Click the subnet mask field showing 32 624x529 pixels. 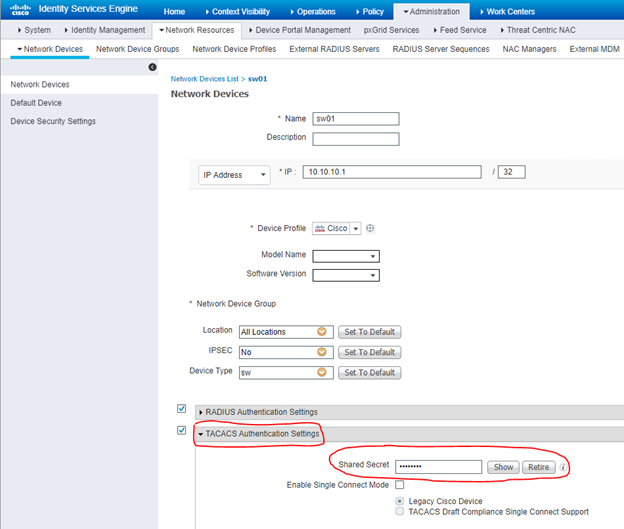point(511,172)
